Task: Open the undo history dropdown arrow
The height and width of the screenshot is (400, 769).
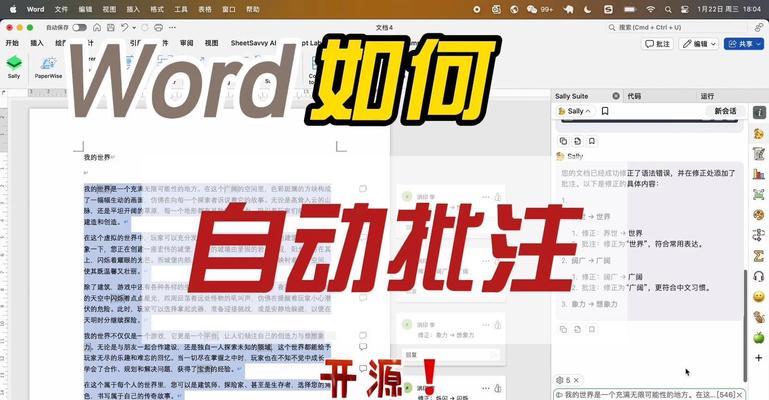Action: click(x=134, y=28)
